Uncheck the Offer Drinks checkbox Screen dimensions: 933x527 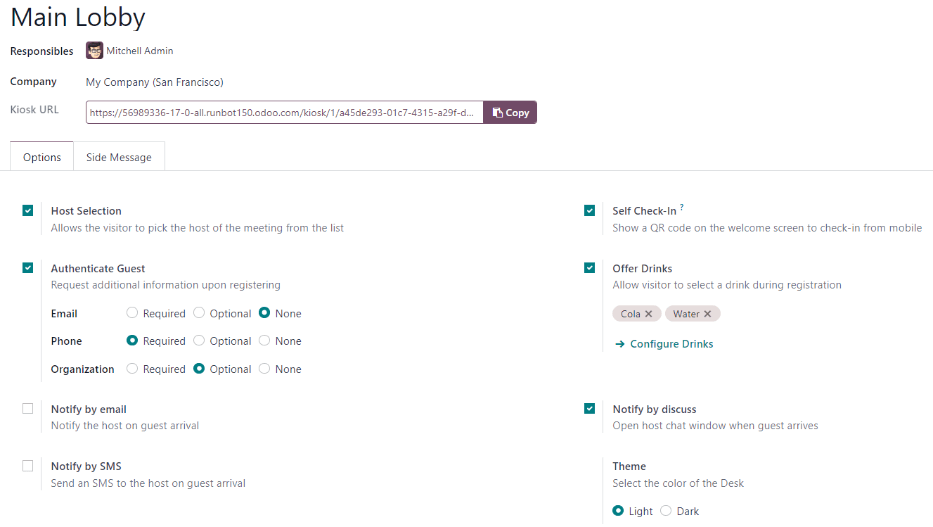(x=590, y=268)
